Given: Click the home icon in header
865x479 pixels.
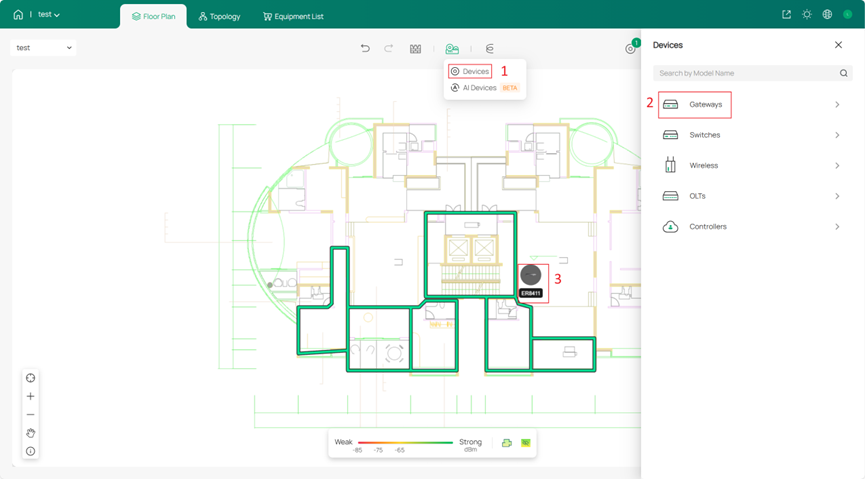Looking at the screenshot, I should tap(18, 15).
